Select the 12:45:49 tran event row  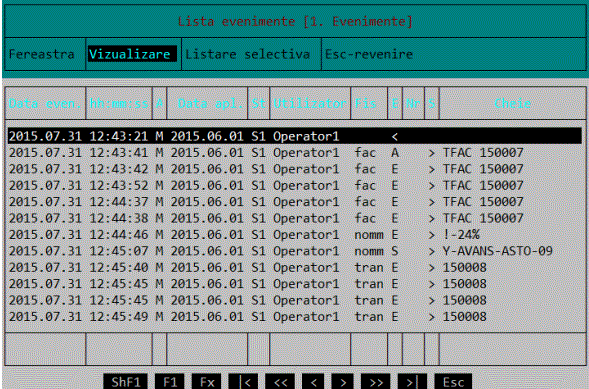pyautogui.click(x=295, y=317)
